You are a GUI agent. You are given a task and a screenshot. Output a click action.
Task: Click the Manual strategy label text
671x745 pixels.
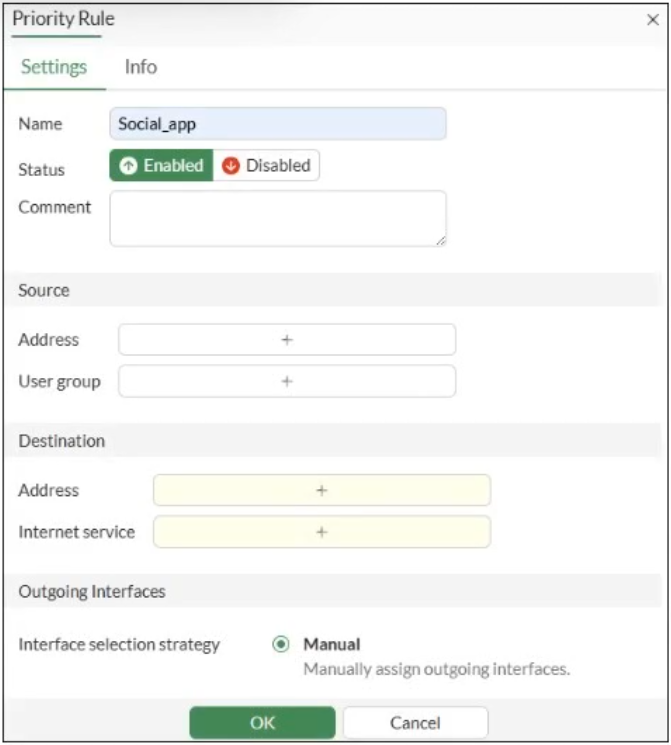coord(331,645)
